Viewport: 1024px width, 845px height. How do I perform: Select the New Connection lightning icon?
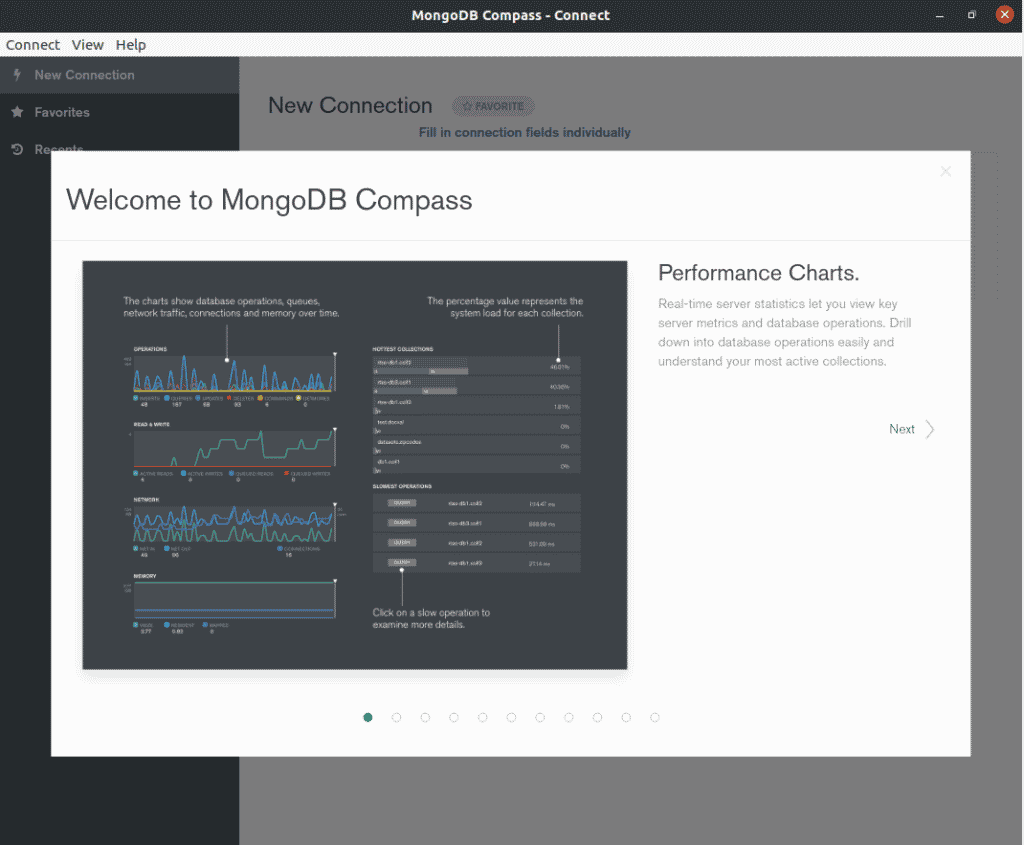[16, 75]
